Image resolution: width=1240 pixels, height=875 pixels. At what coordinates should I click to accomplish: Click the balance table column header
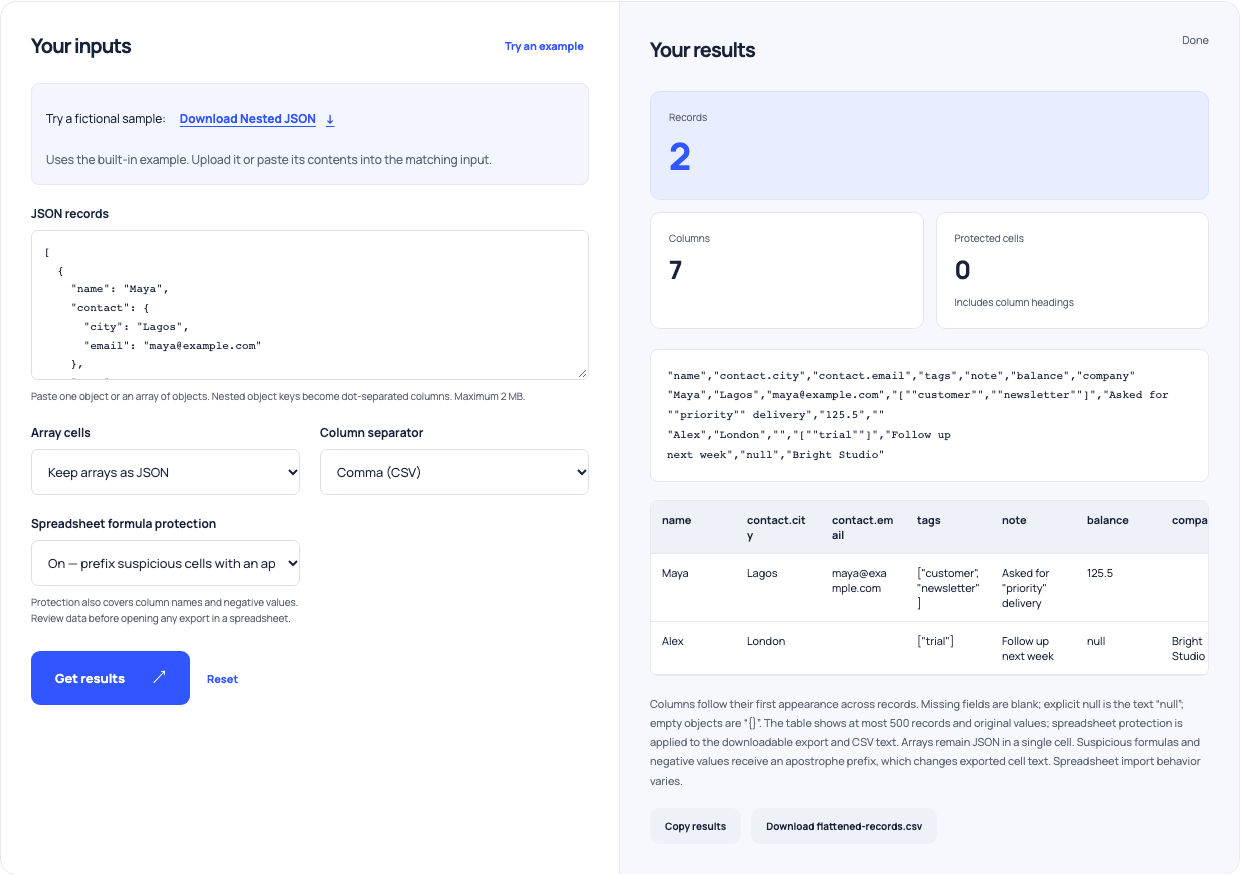tap(1118, 527)
